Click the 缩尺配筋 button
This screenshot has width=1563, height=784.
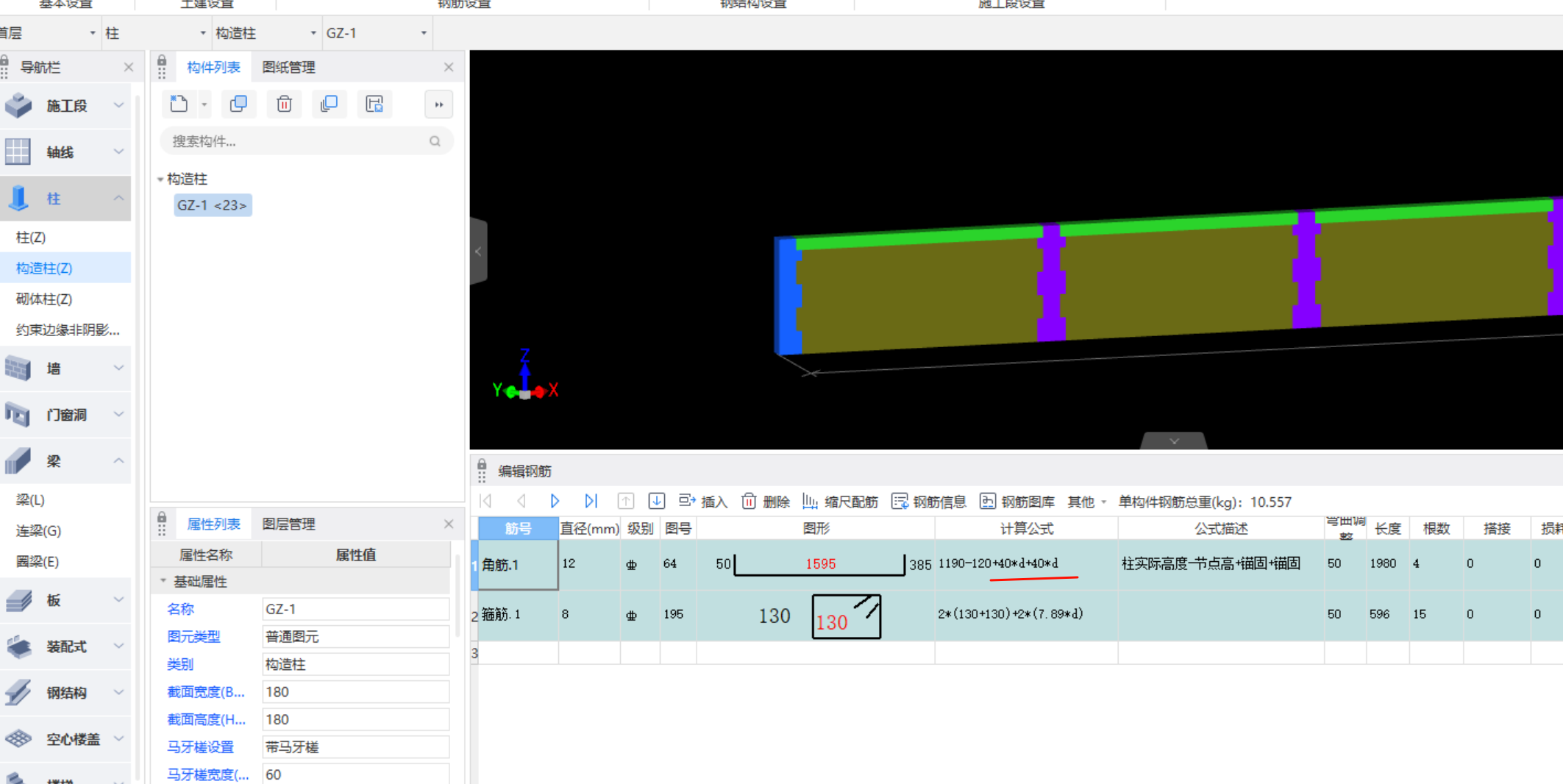840,502
